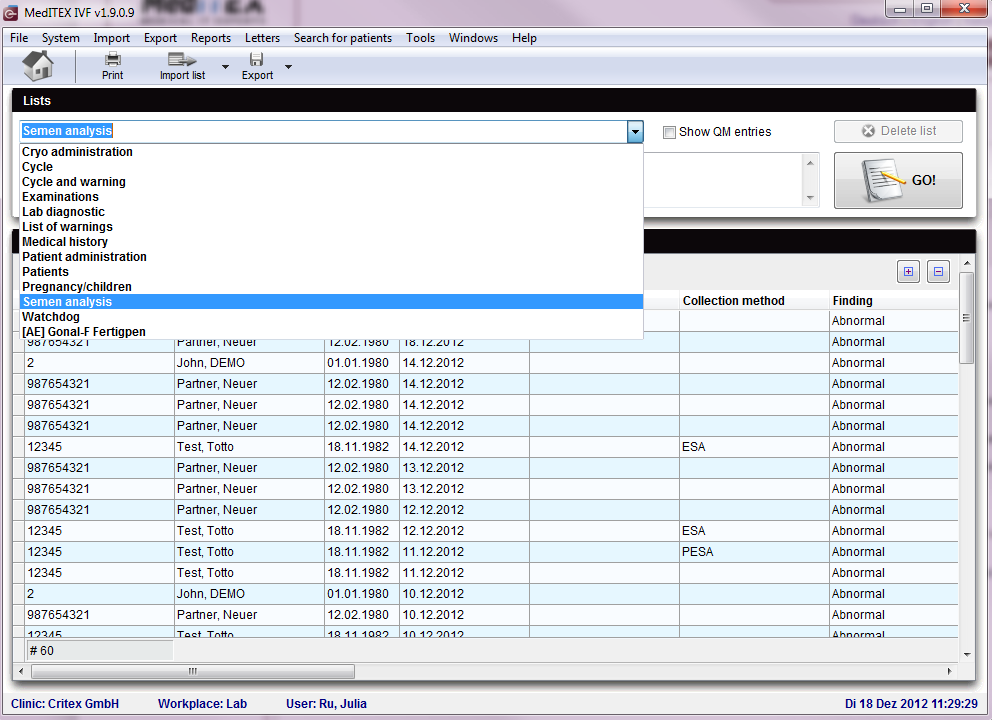Click the PESA collection method cell
The width and height of the screenshot is (992, 720).
[754, 552]
